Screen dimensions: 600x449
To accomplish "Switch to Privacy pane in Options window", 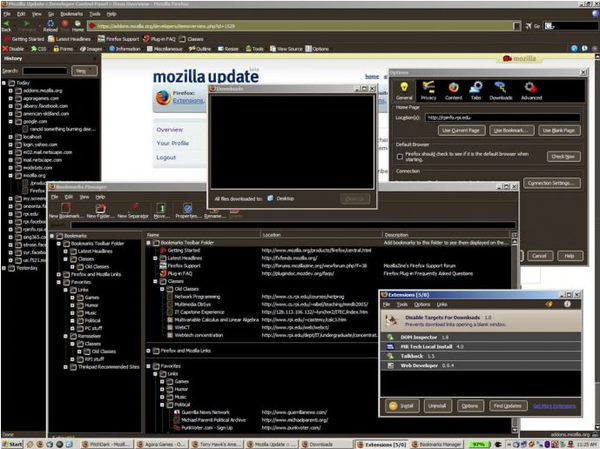I will [x=428, y=91].
